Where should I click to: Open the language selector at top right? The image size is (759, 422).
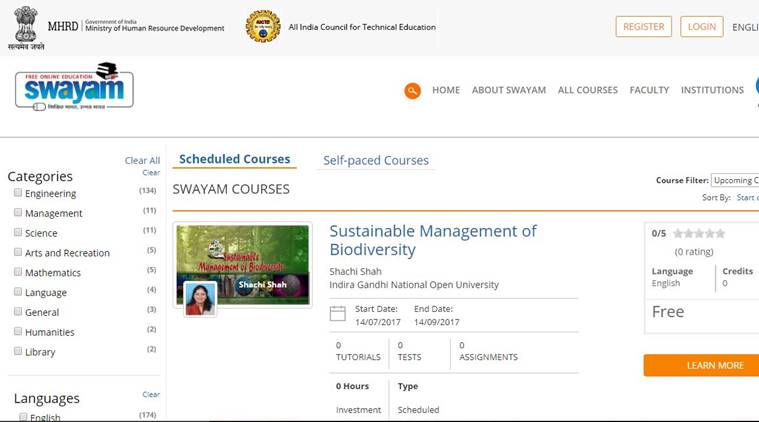point(745,27)
